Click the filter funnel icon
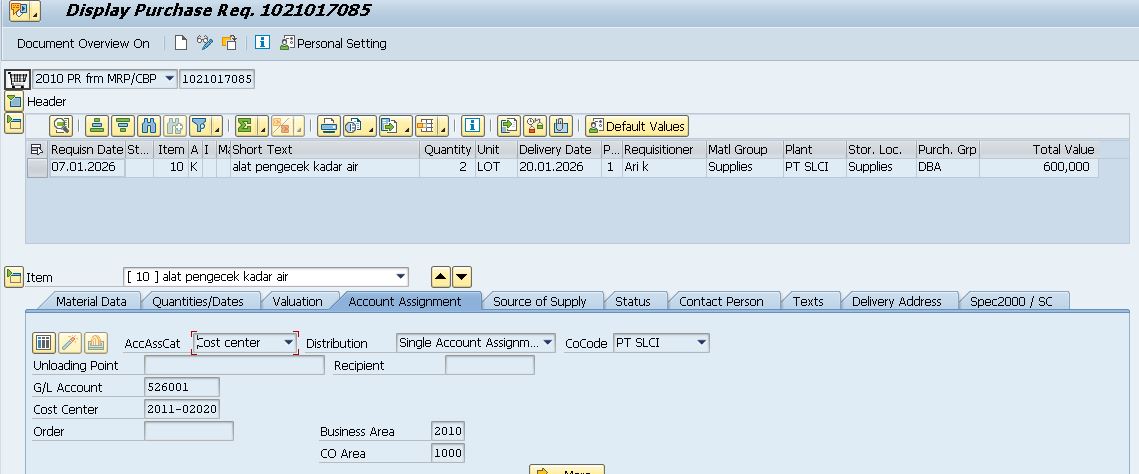Screen dimensions: 1139x474 click(200, 126)
